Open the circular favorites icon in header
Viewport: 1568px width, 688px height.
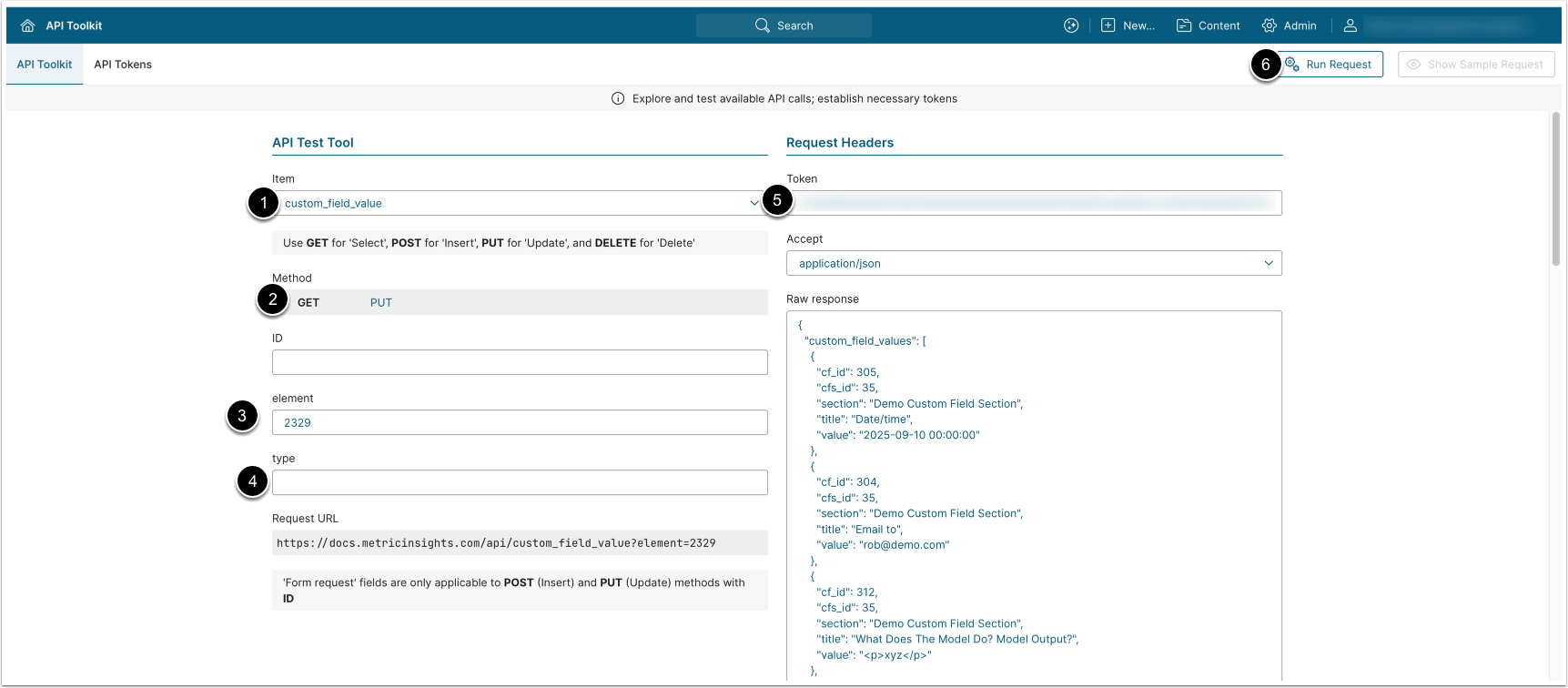[x=1071, y=25]
